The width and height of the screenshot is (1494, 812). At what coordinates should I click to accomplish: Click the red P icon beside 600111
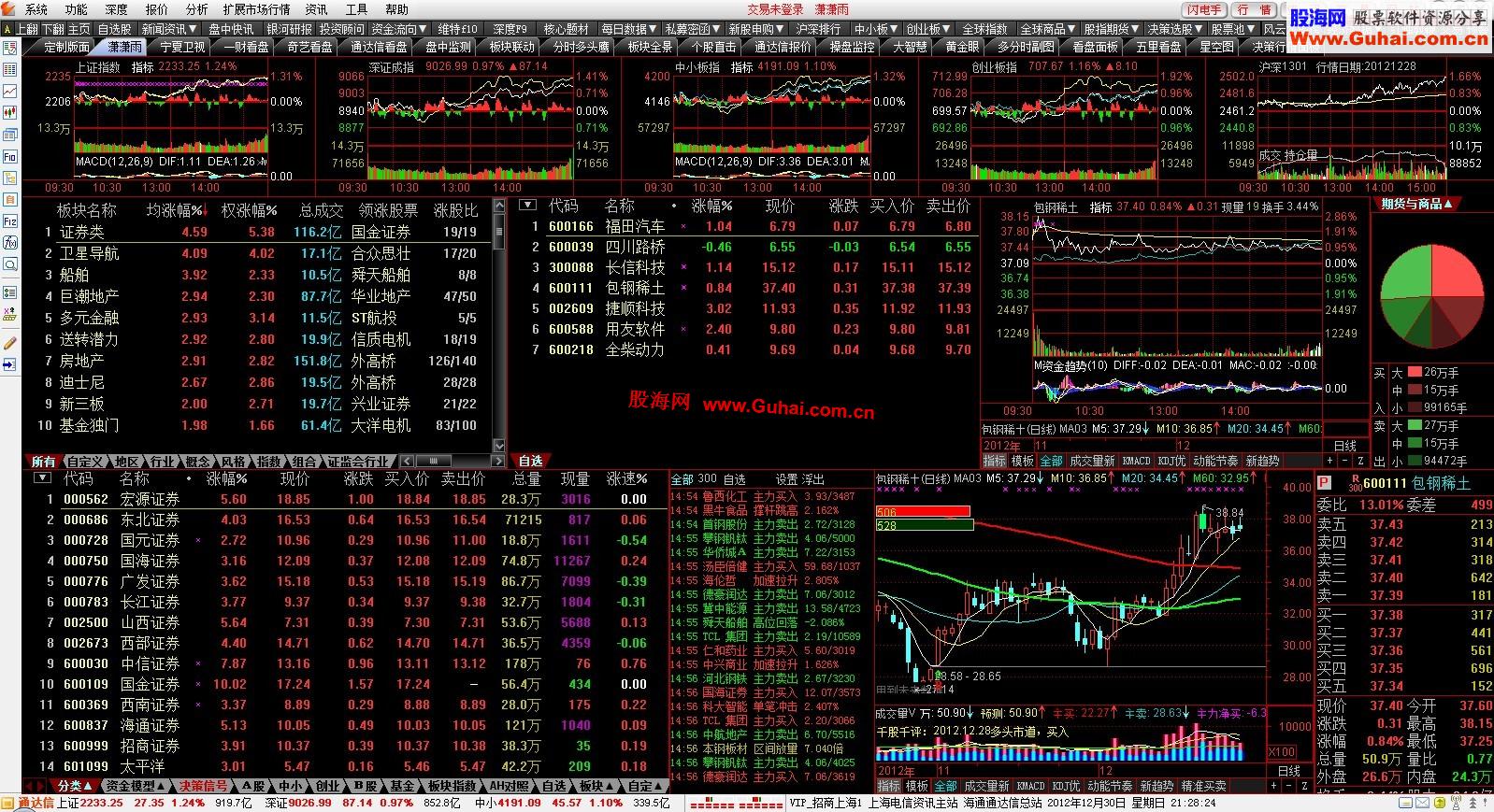point(1324,483)
